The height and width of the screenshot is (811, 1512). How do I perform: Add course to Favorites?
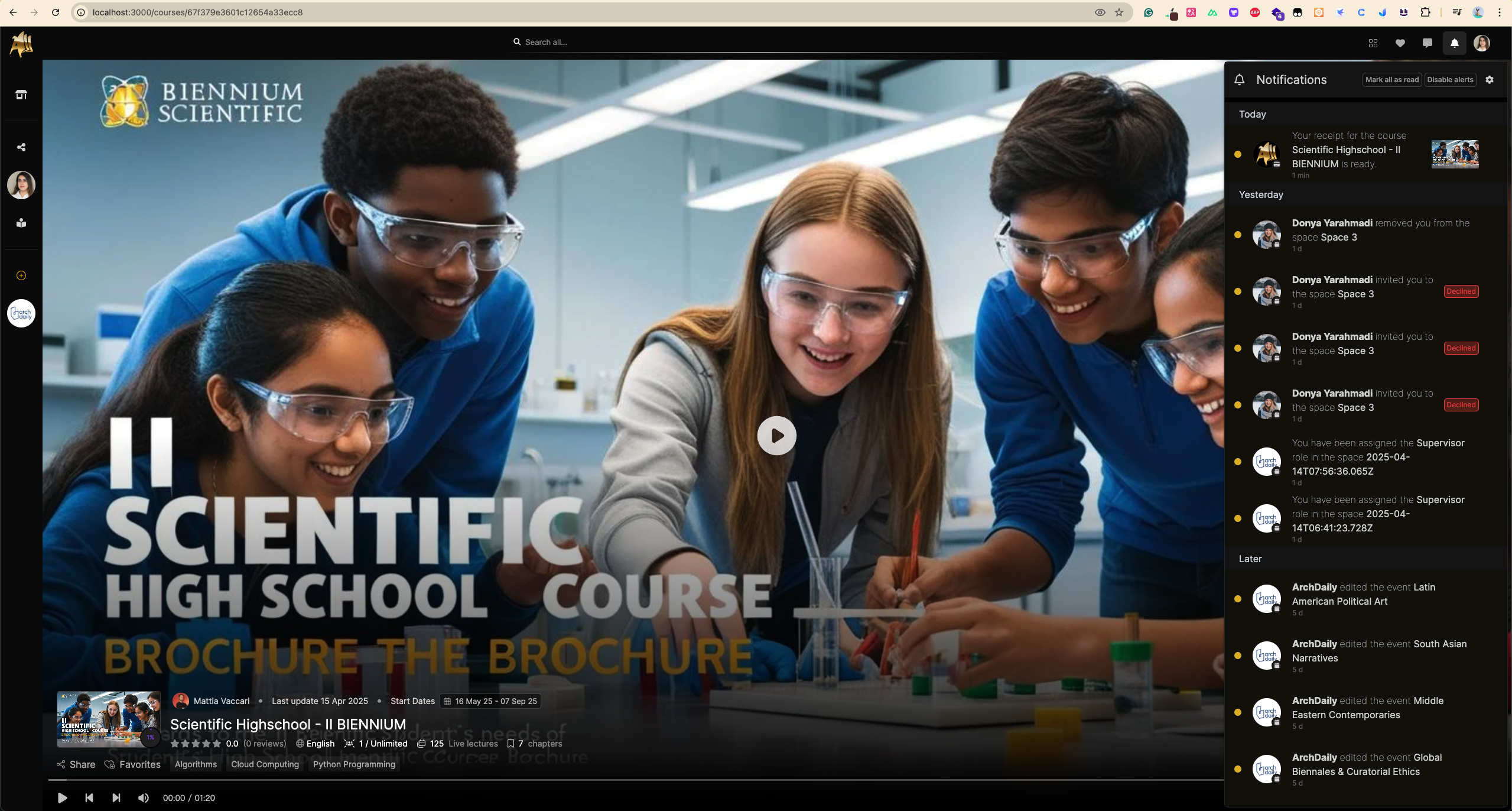tap(132, 764)
